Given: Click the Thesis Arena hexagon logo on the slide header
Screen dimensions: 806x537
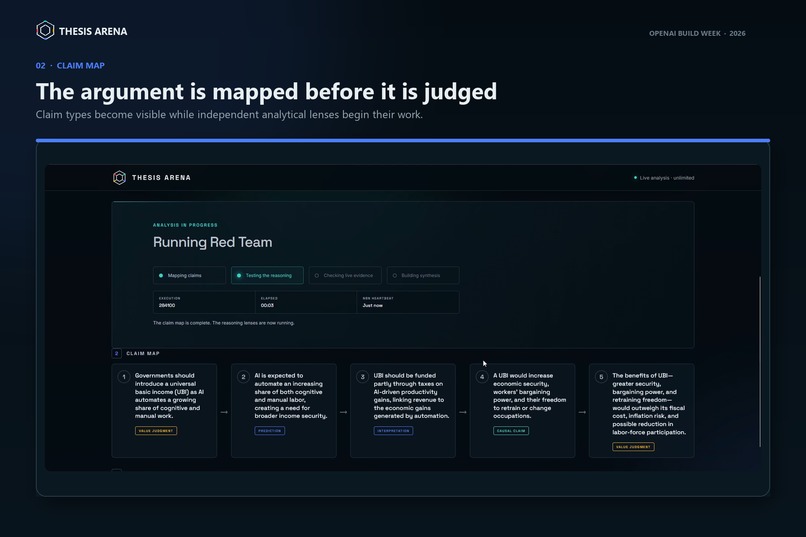Looking at the screenshot, I should (45, 31).
